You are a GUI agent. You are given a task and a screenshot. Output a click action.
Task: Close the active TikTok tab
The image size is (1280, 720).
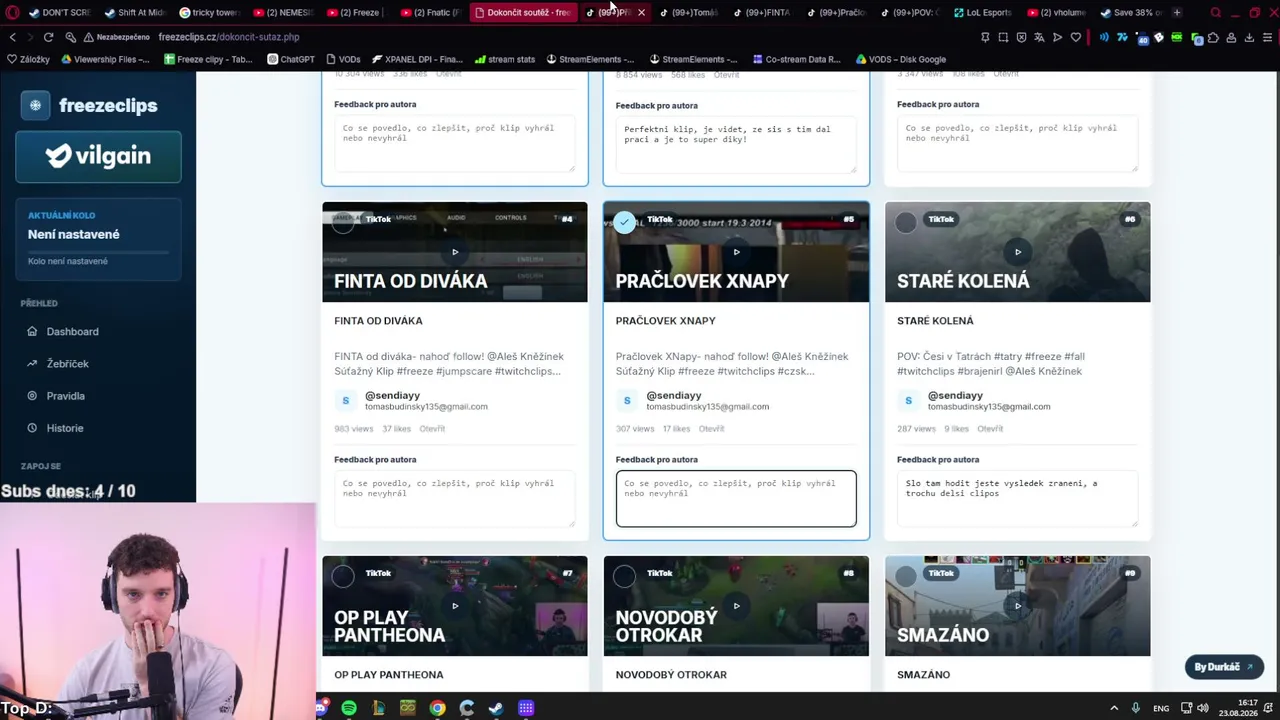point(641,13)
